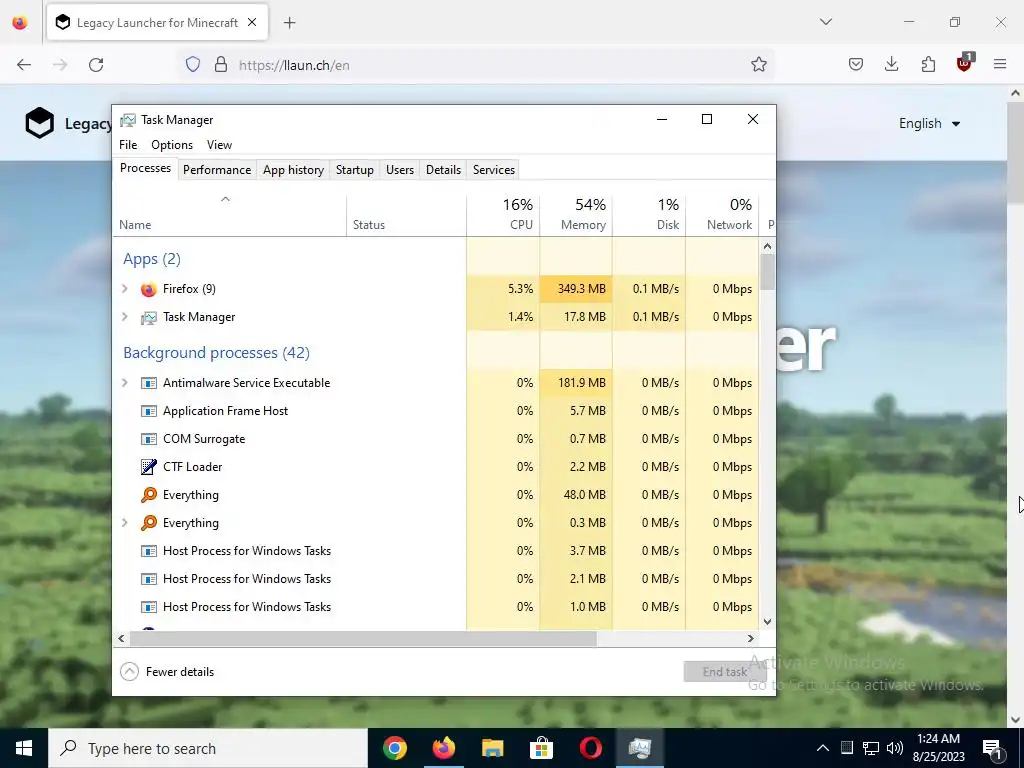The width and height of the screenshot is (1024, 768).
Task: Open Firefox downloads panel
Action: (891, 64)
